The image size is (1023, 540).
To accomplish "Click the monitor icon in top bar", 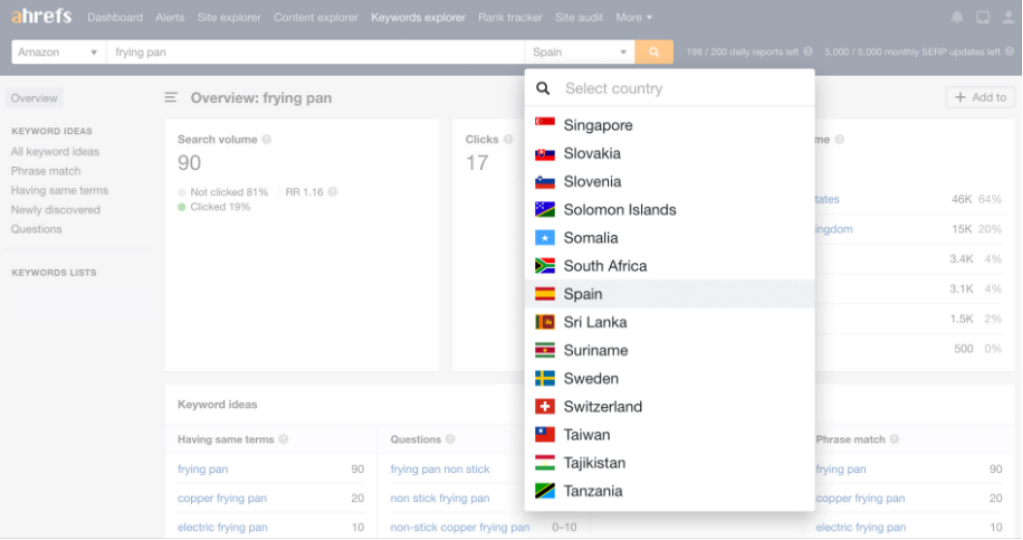I will 983,18.
